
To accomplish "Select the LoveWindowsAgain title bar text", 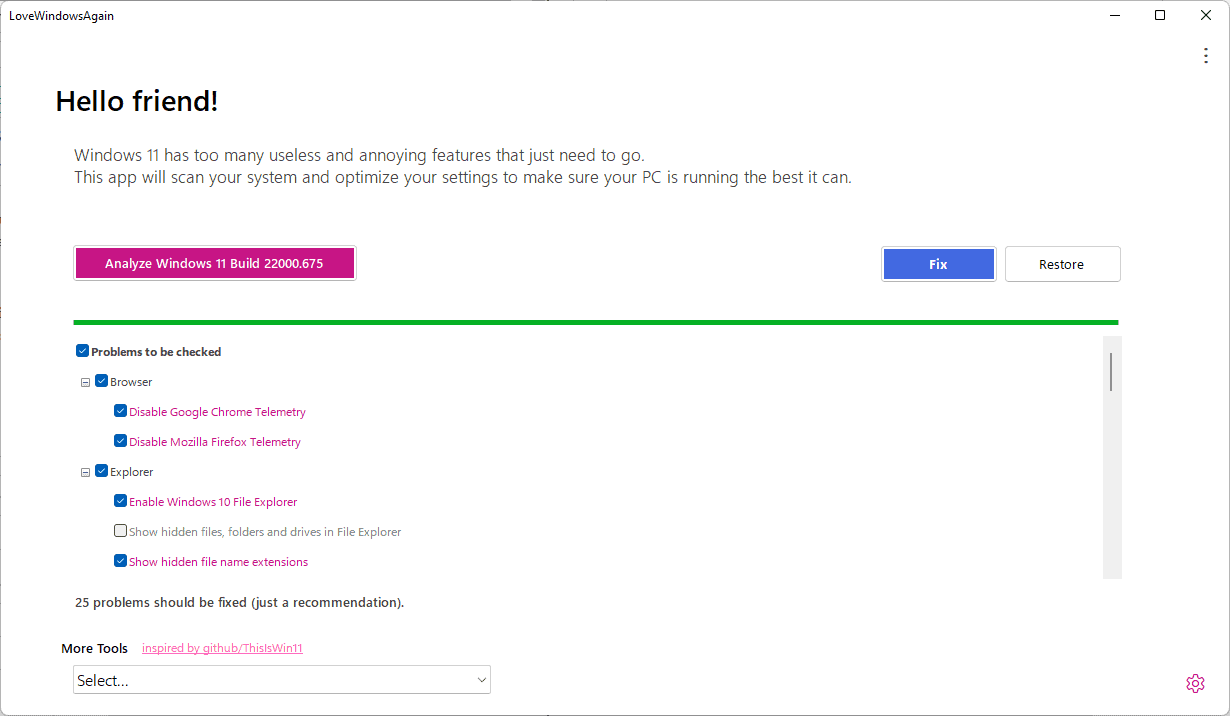I will click(61, 15).
